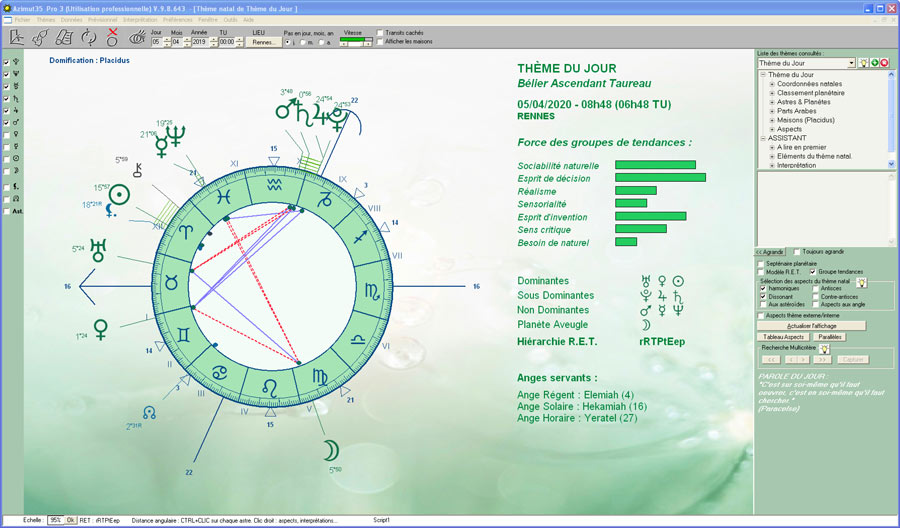Image resolution: width=900 pixels, height=528 pixels.
Task: Click the Sun symbol on the chart
Action: [x=120, y=195]
